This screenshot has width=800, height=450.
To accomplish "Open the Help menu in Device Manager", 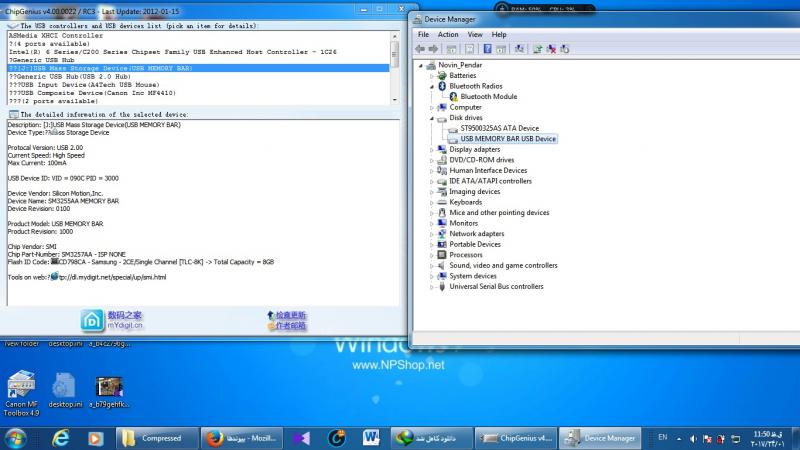I will point(499,34).
